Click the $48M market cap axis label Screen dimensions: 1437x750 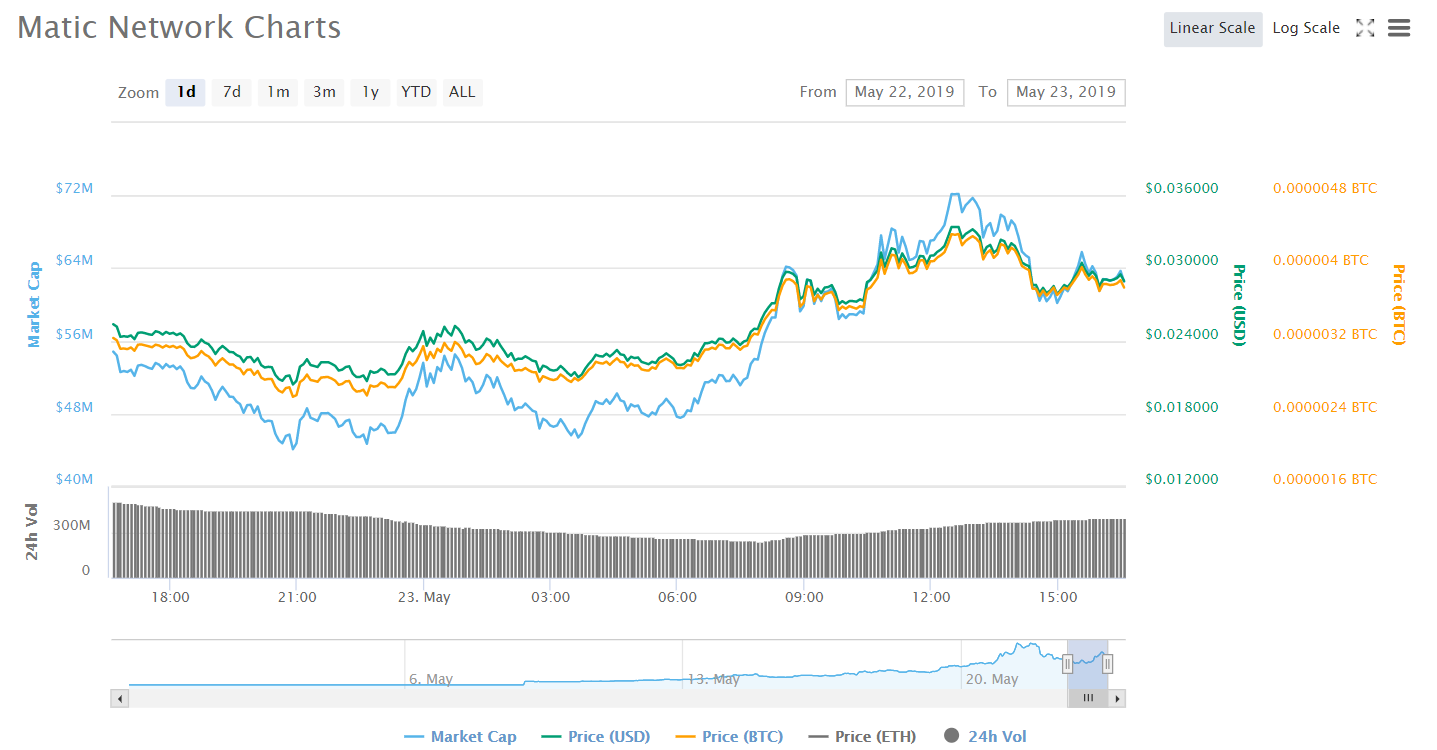point(75,407)
